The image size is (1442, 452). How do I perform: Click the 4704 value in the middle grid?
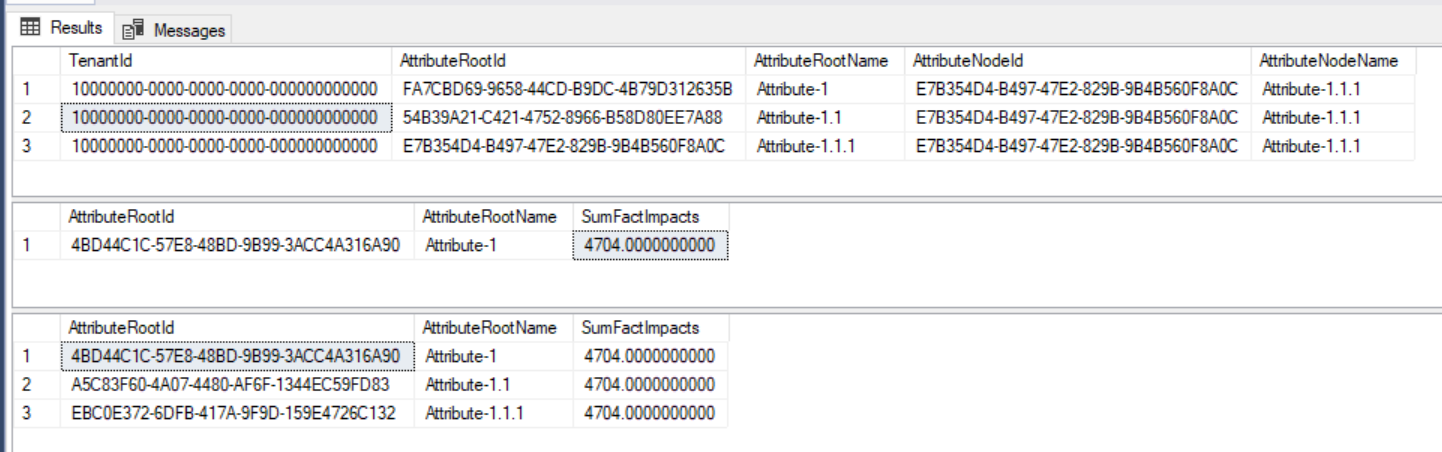(650, 245)
